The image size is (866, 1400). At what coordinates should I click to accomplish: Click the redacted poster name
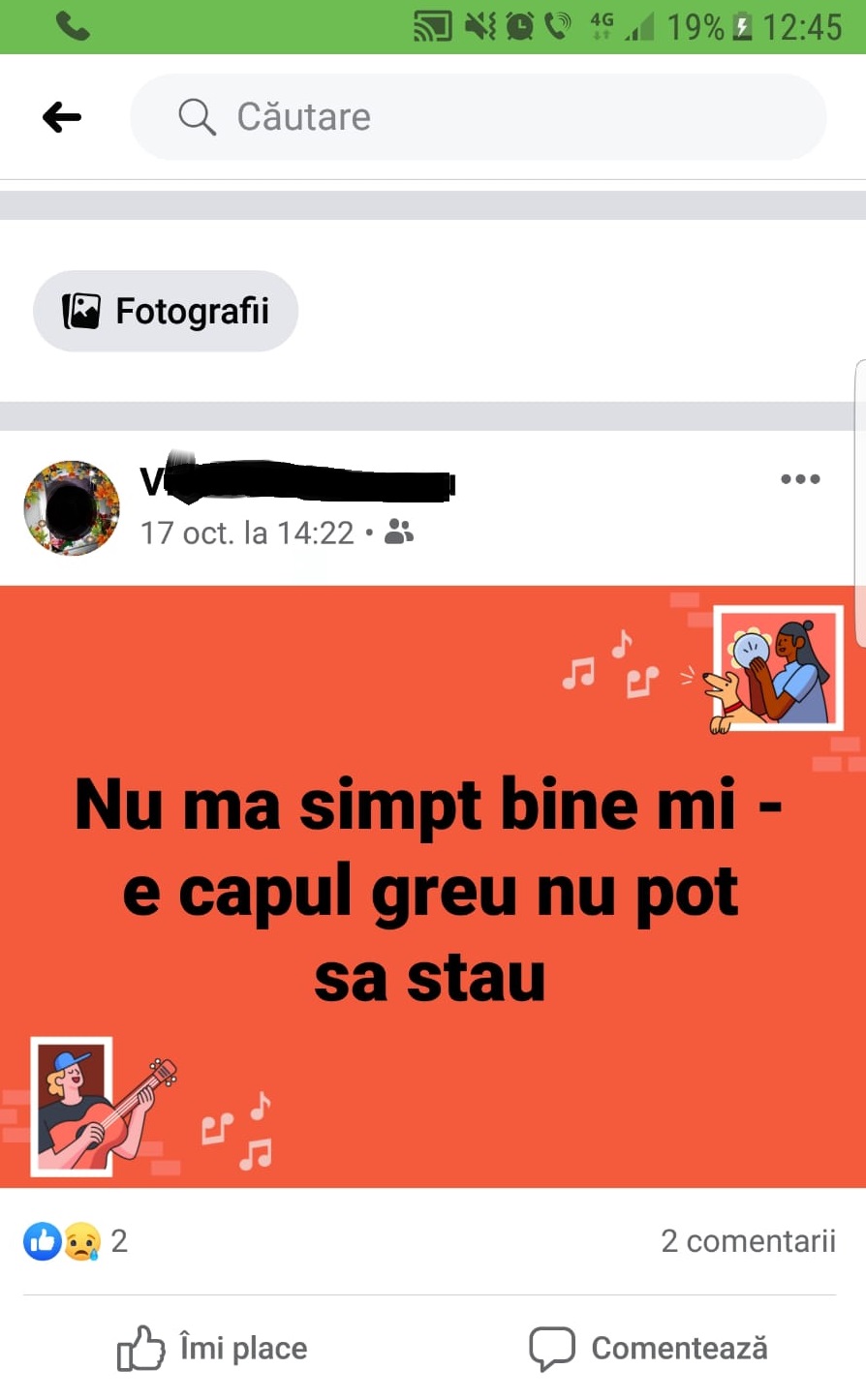point(297,478)
